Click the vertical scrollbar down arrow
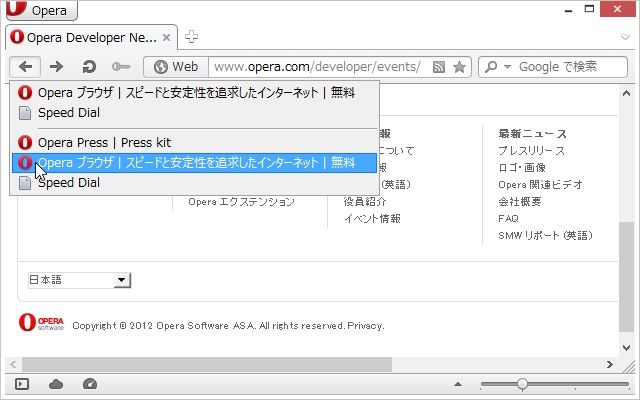 (x=626, y=348)
